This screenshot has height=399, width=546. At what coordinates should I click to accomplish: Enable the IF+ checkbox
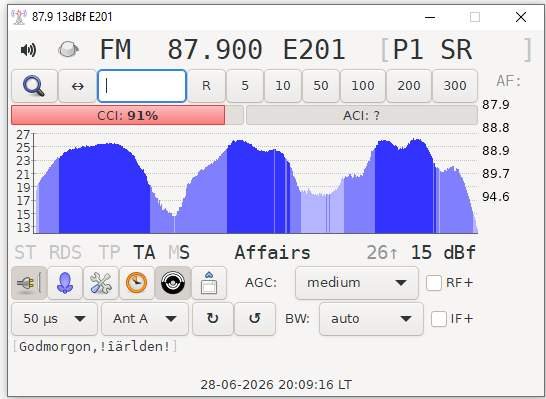[438, 319]
